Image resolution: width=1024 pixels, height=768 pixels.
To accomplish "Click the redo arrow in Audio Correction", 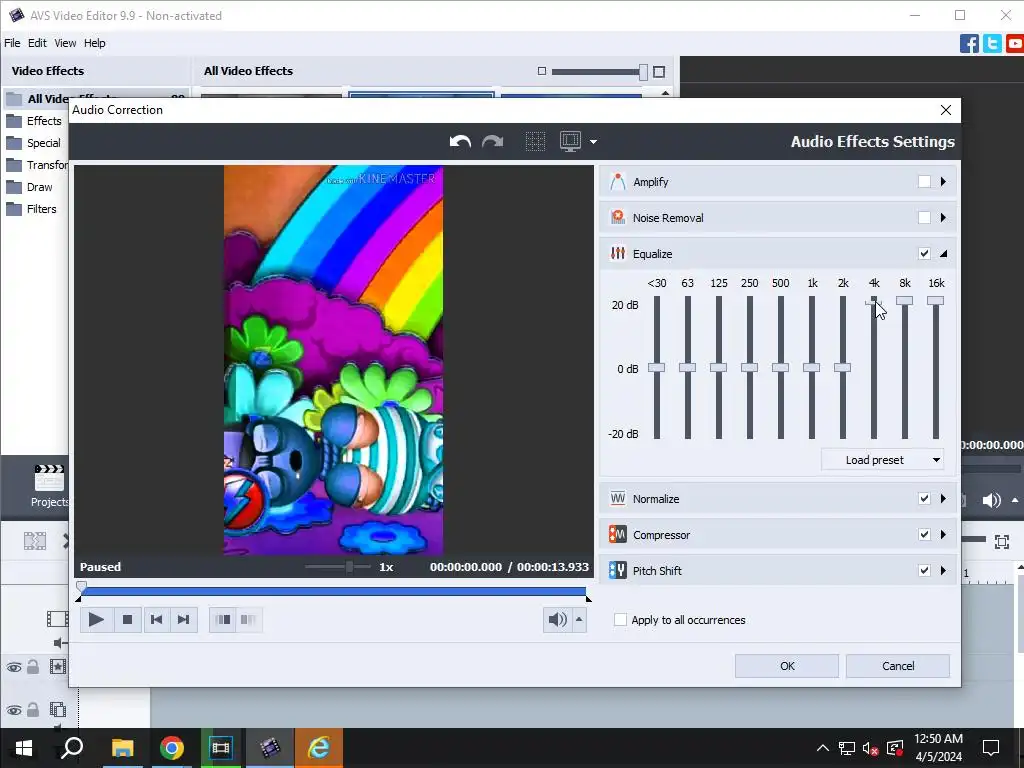I will (x=492, y=142).
